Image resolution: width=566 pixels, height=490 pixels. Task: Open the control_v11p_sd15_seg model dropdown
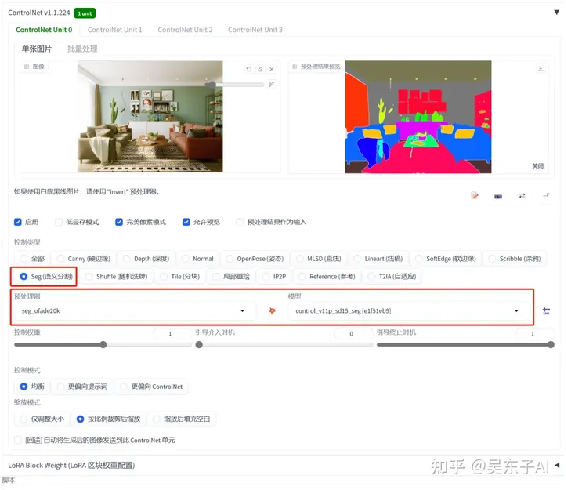click(409, 311)
